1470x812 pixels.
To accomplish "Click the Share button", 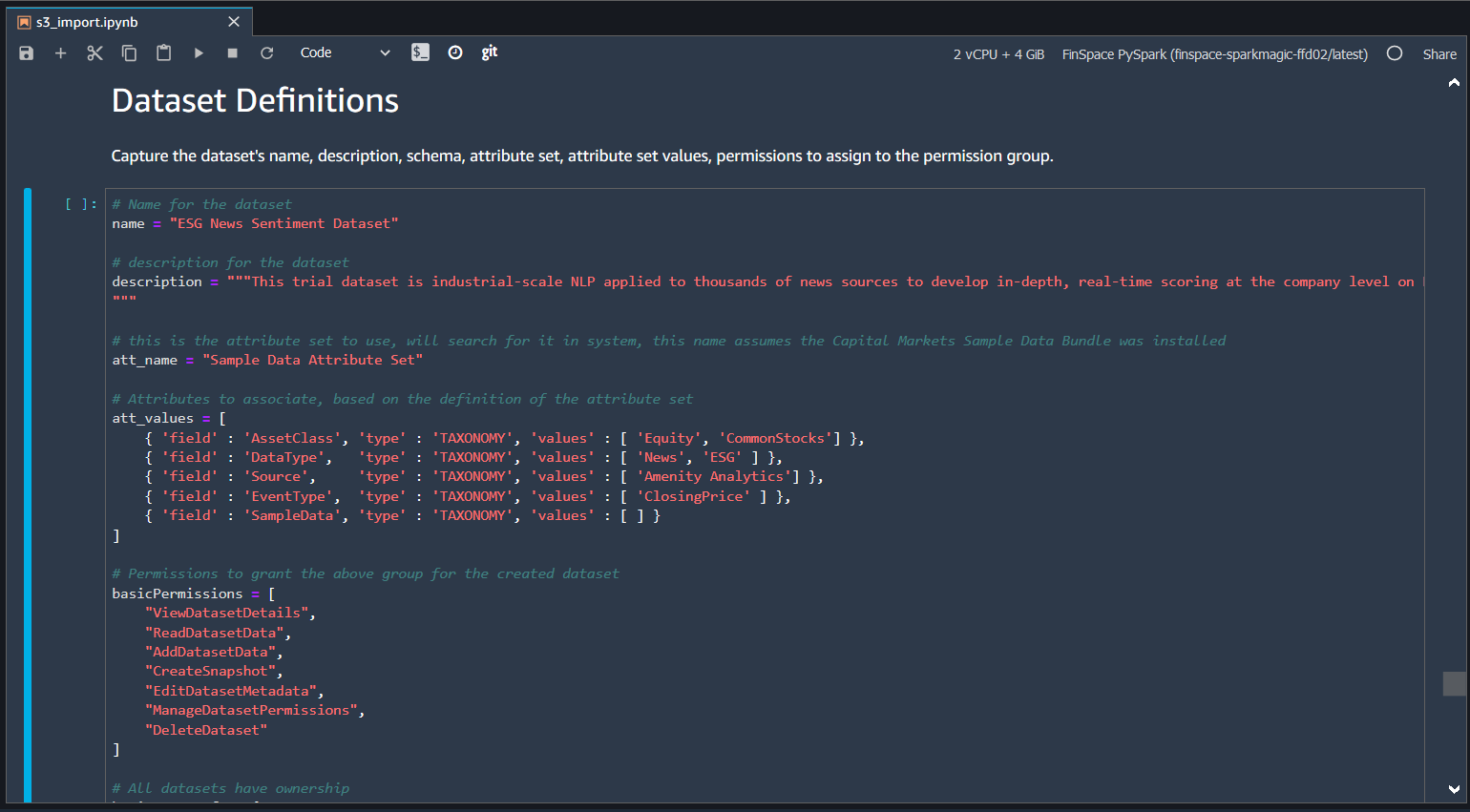I will [1439, 54].
